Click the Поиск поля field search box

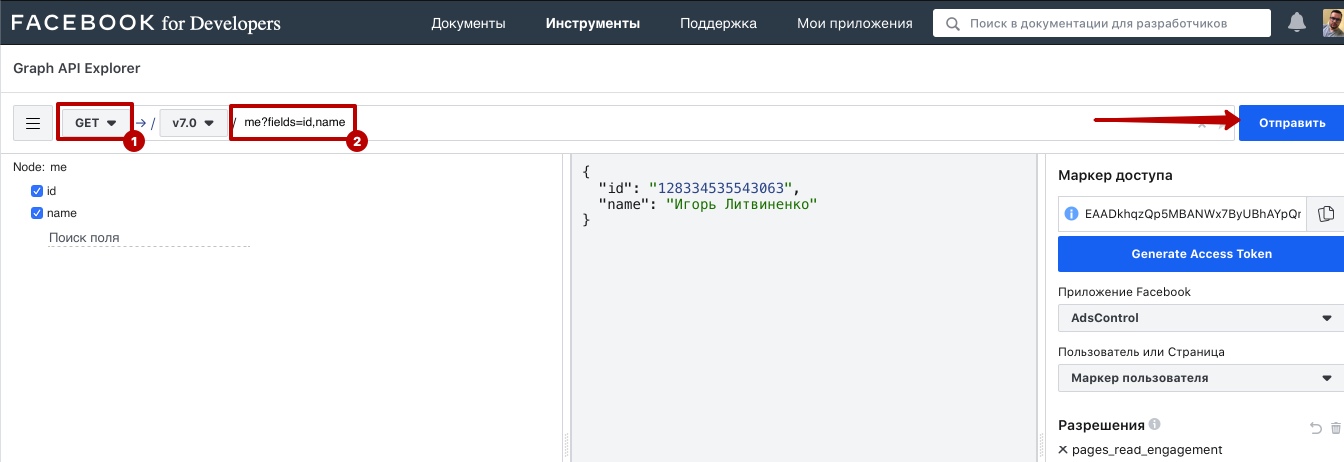click(149, 238)
